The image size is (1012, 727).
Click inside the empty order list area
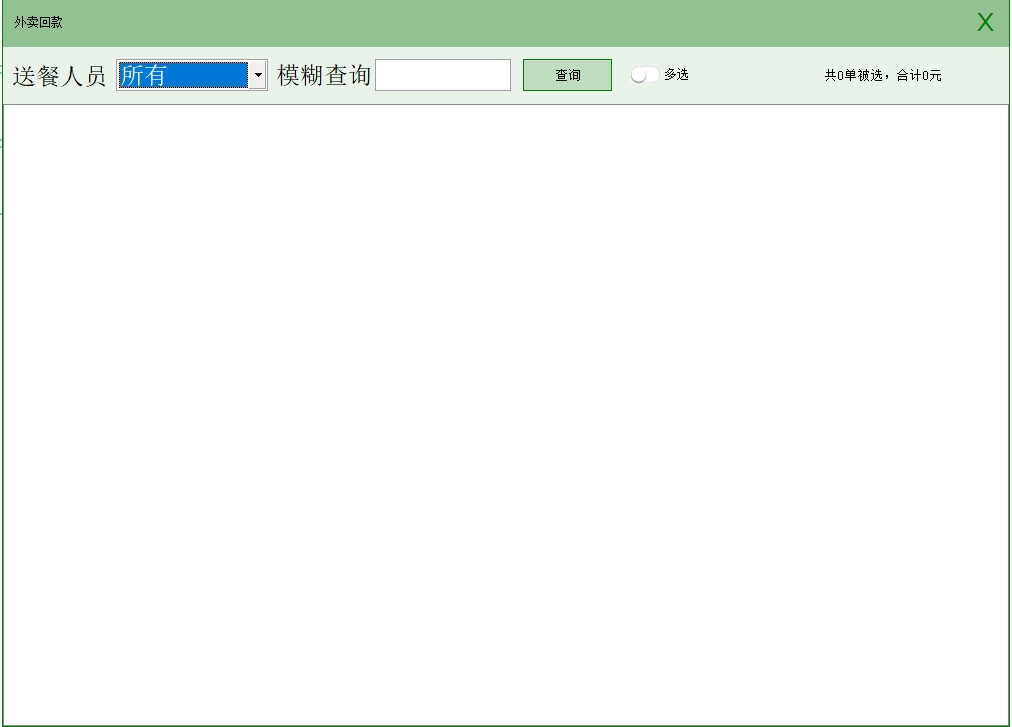point(505,400)
